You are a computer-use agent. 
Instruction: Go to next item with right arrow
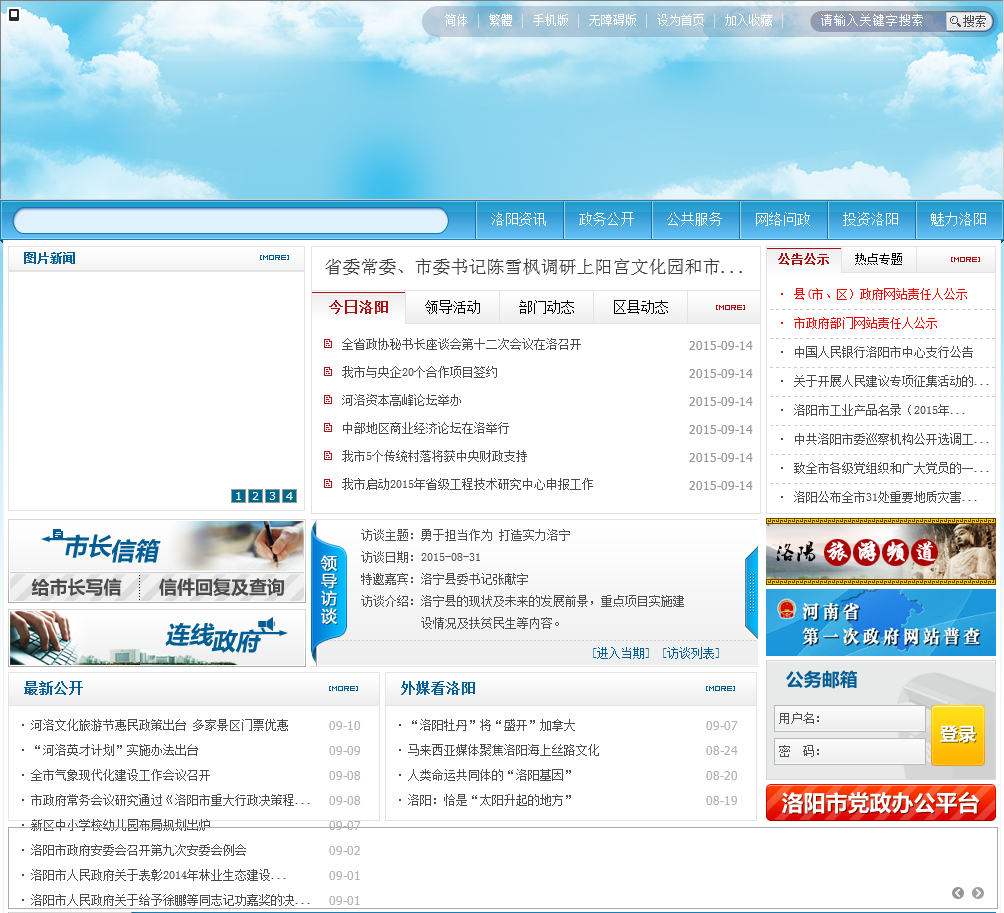pyautogui.click(x=978, y=893)
